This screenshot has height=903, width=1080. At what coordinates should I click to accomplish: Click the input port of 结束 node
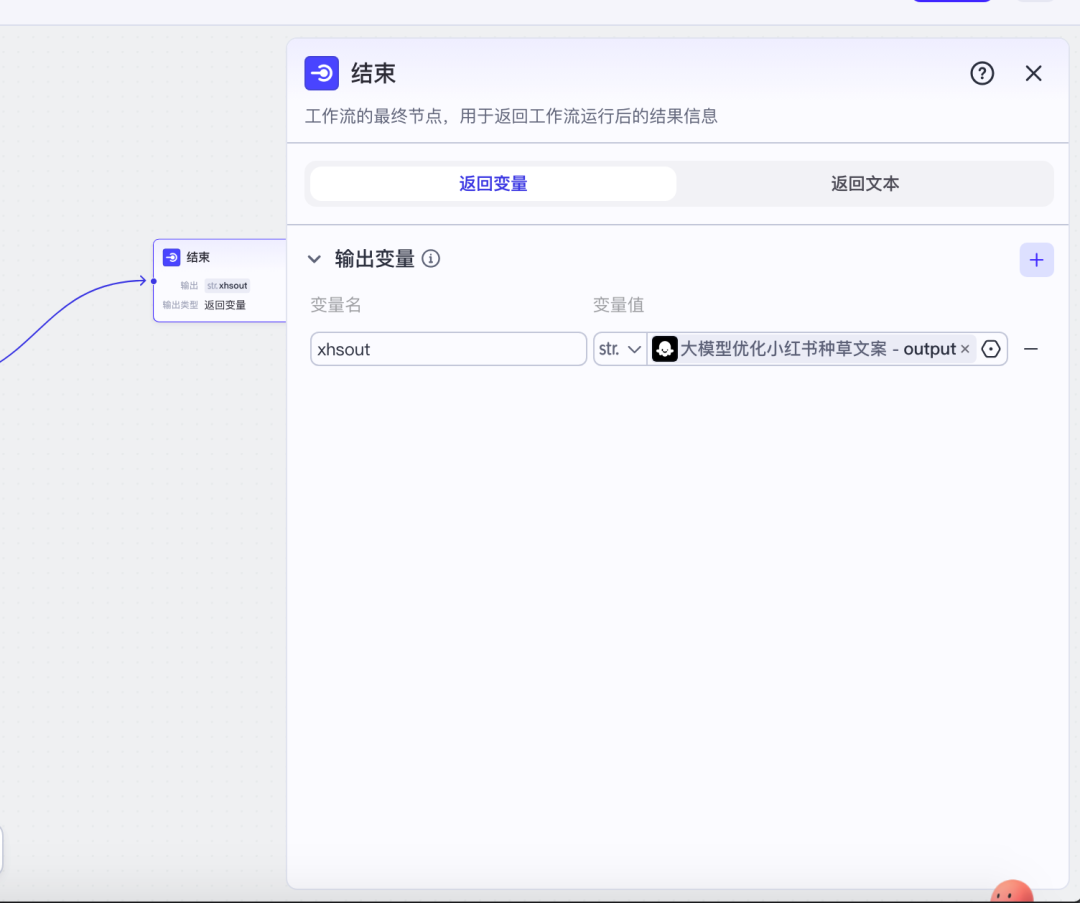point(154,281)
